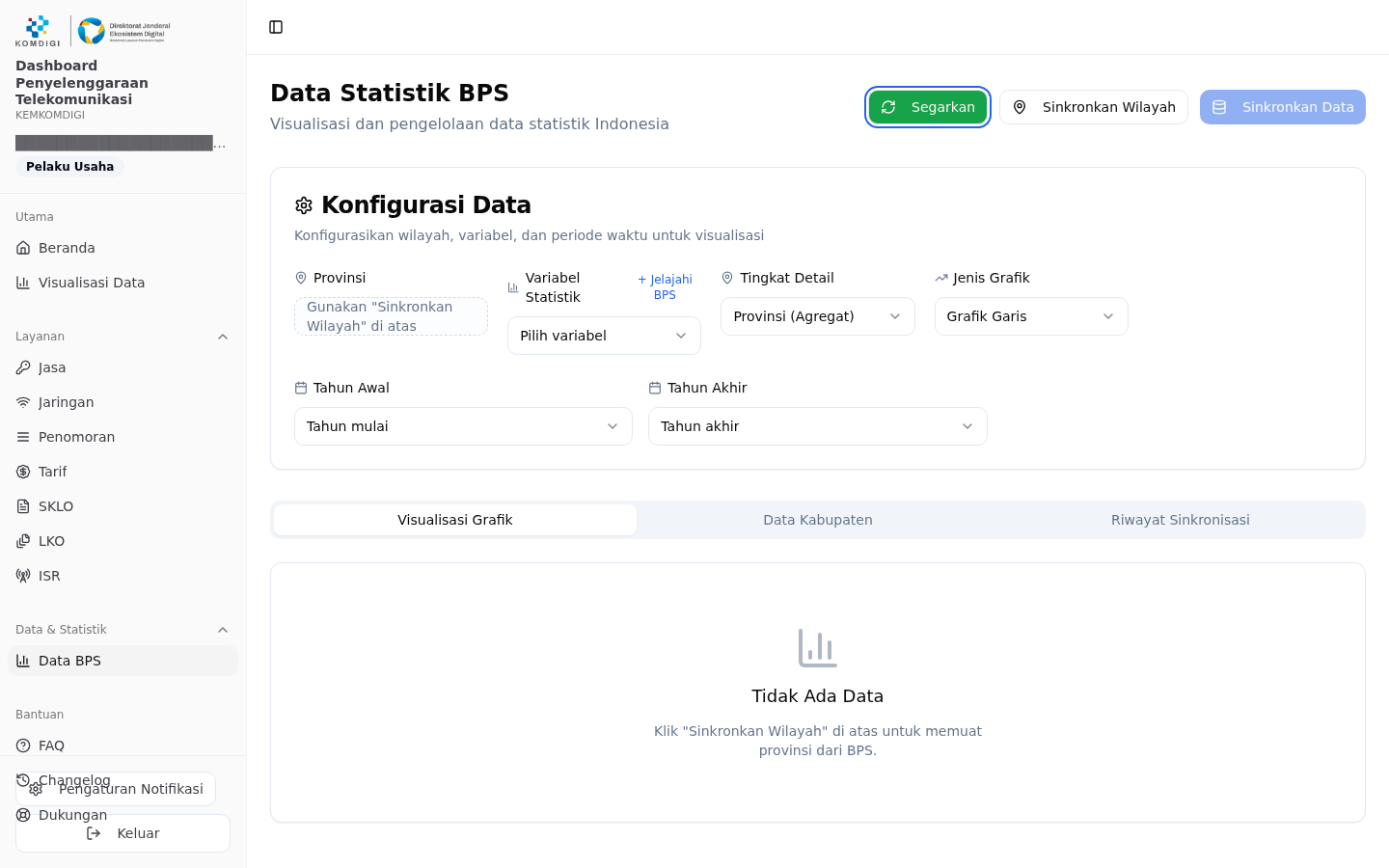The image size is (1389, 868).
Task: Toggle the sidebar panel icon
Action: [x=276, y=27]
